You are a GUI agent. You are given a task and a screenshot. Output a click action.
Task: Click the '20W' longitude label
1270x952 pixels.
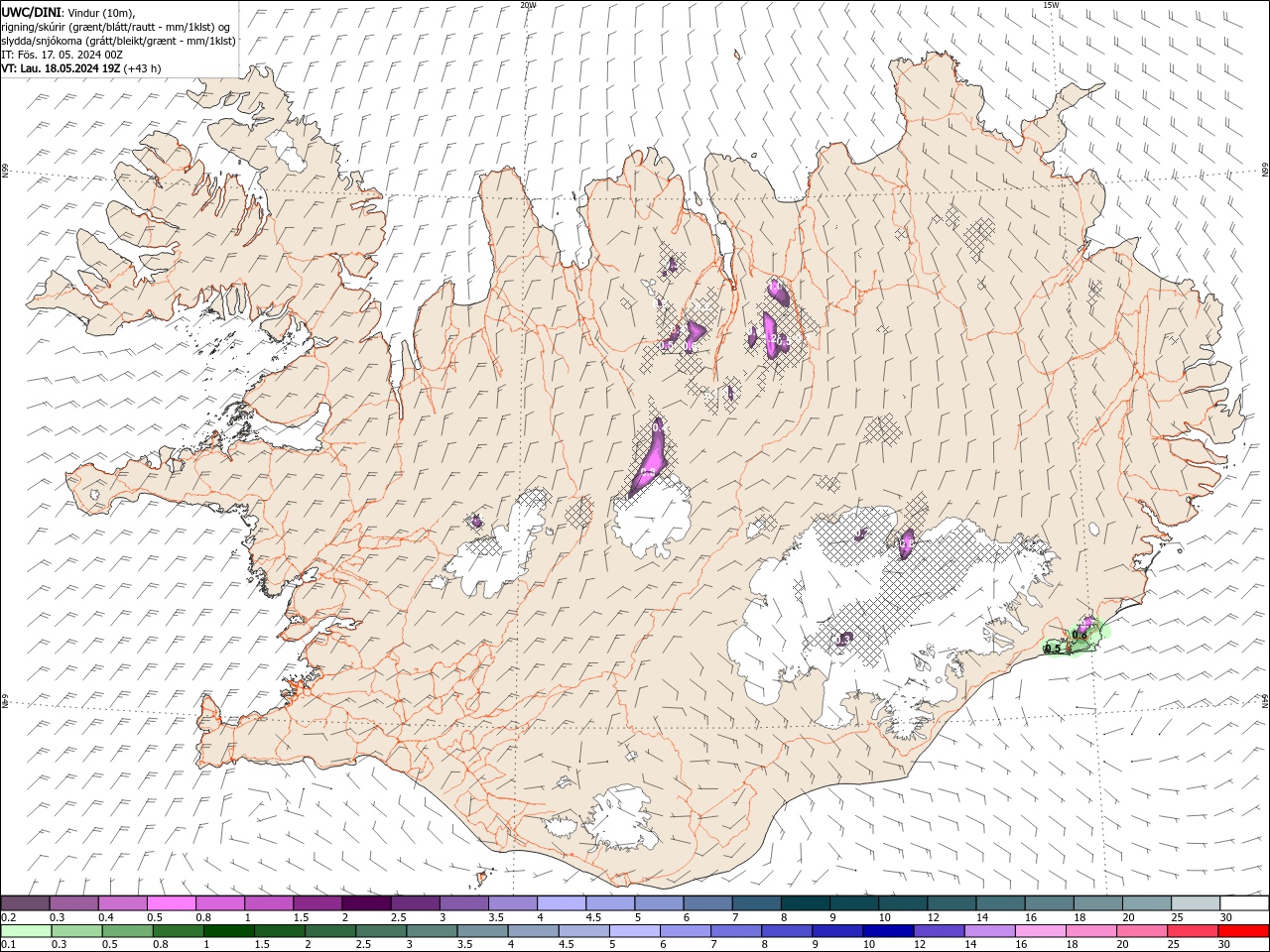[528, 5]
